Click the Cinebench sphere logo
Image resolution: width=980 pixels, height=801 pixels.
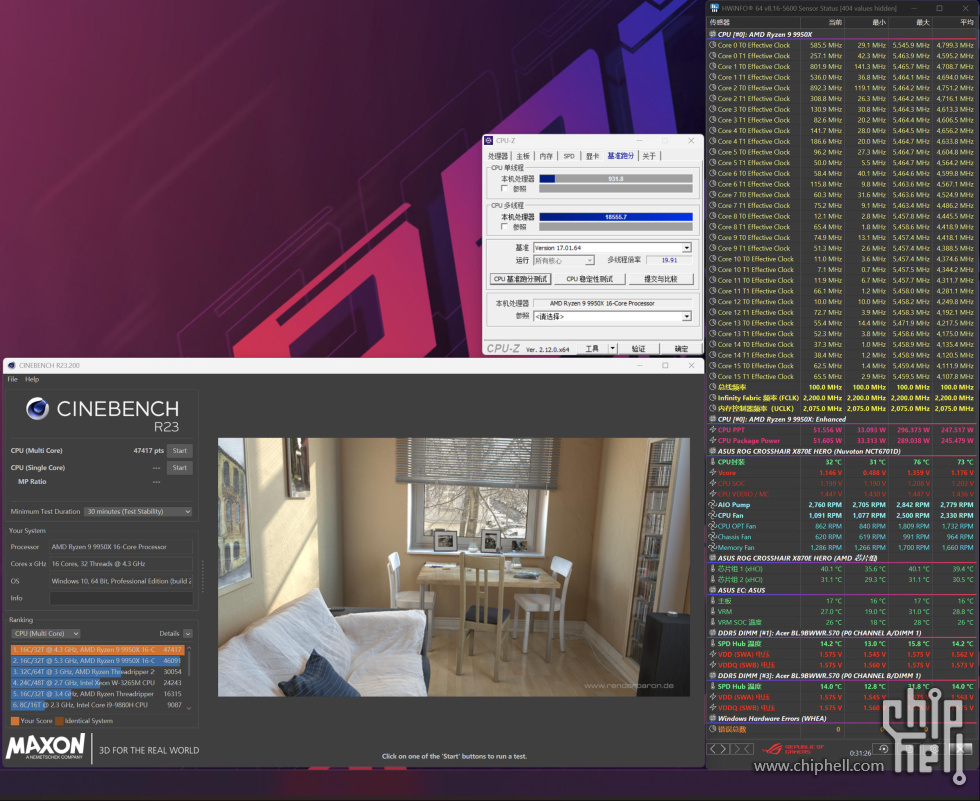38,409
